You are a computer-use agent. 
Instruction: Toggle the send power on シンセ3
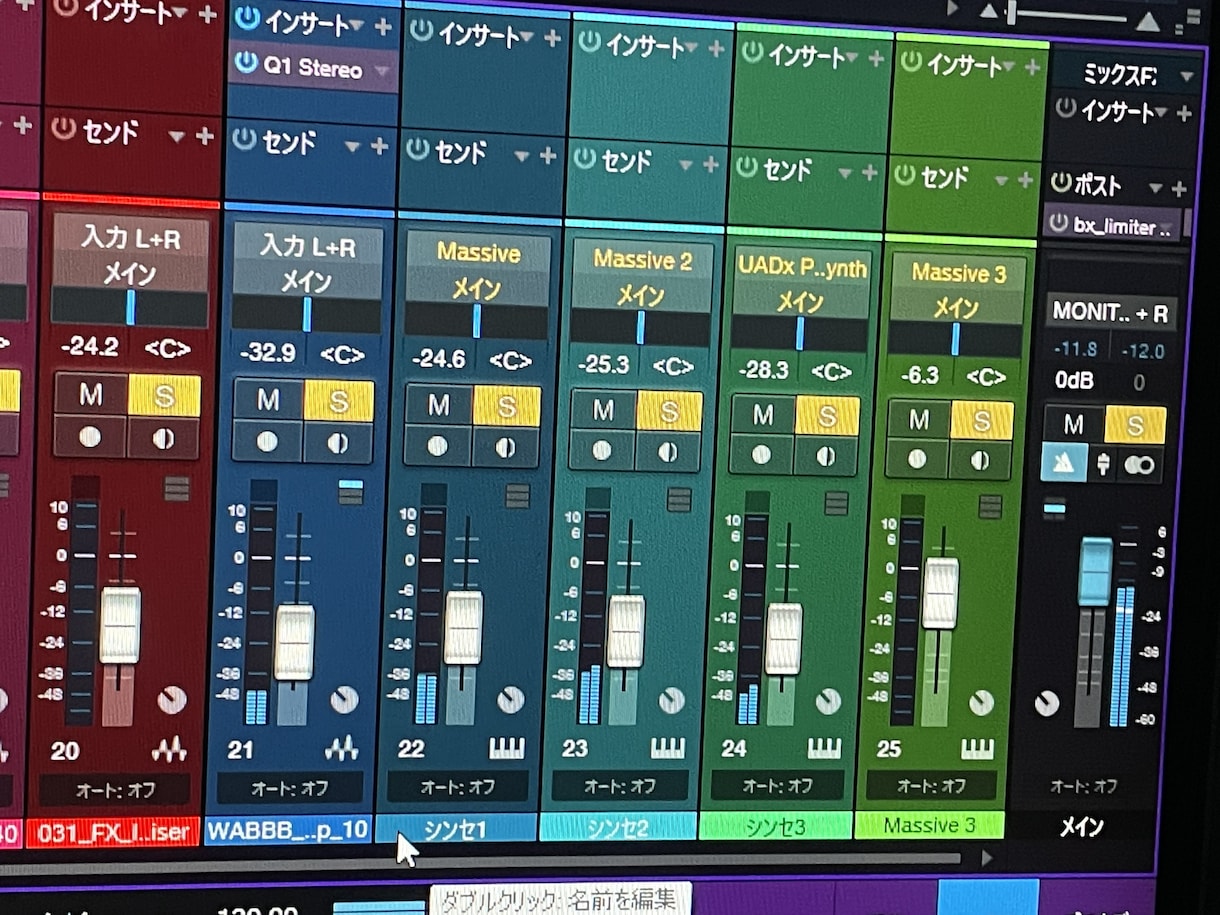tap(746, 165)
